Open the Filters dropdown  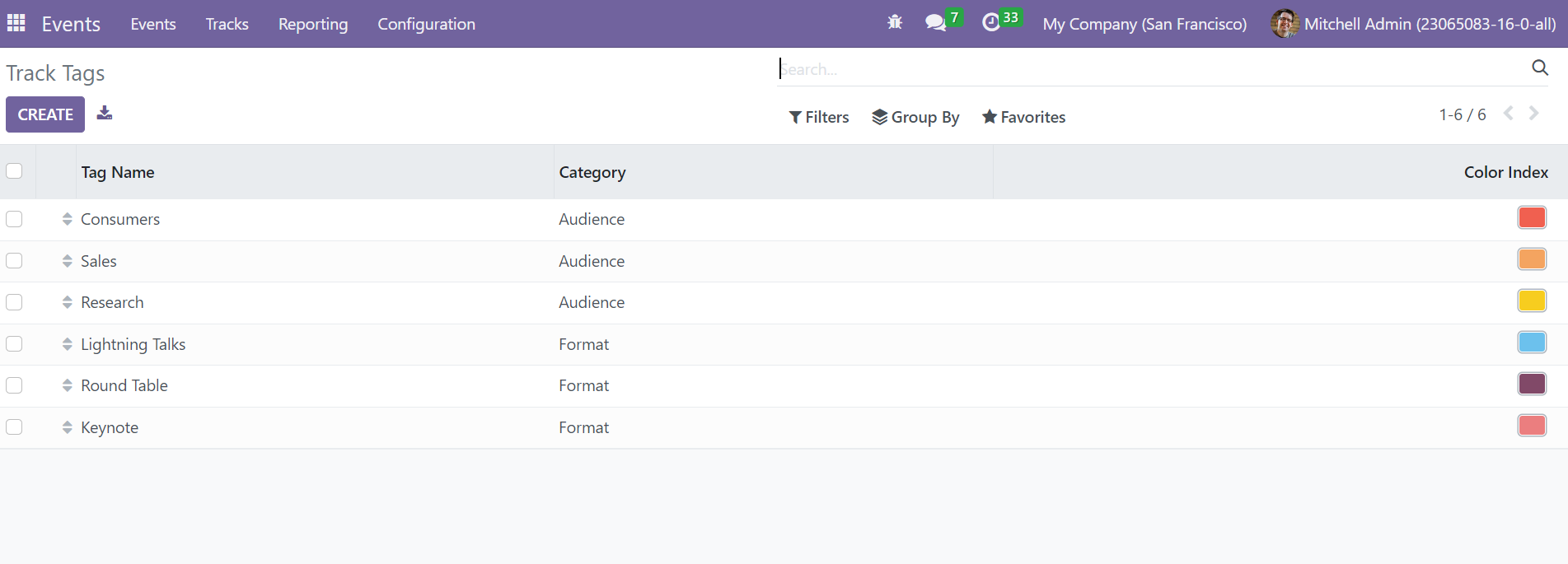[x=819, y=117]
